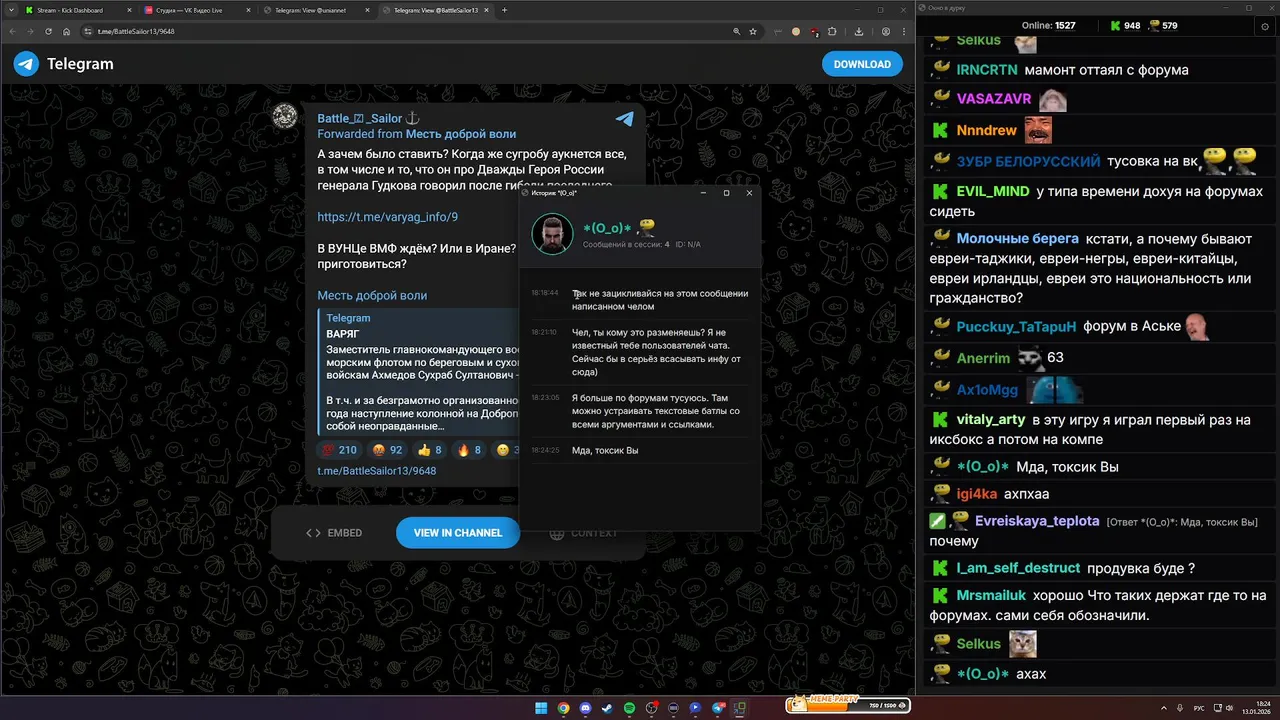Image resolution: width=1280 pixels, height=720 pixels.
Task: Open the browser home page
Action: [66, 31]
